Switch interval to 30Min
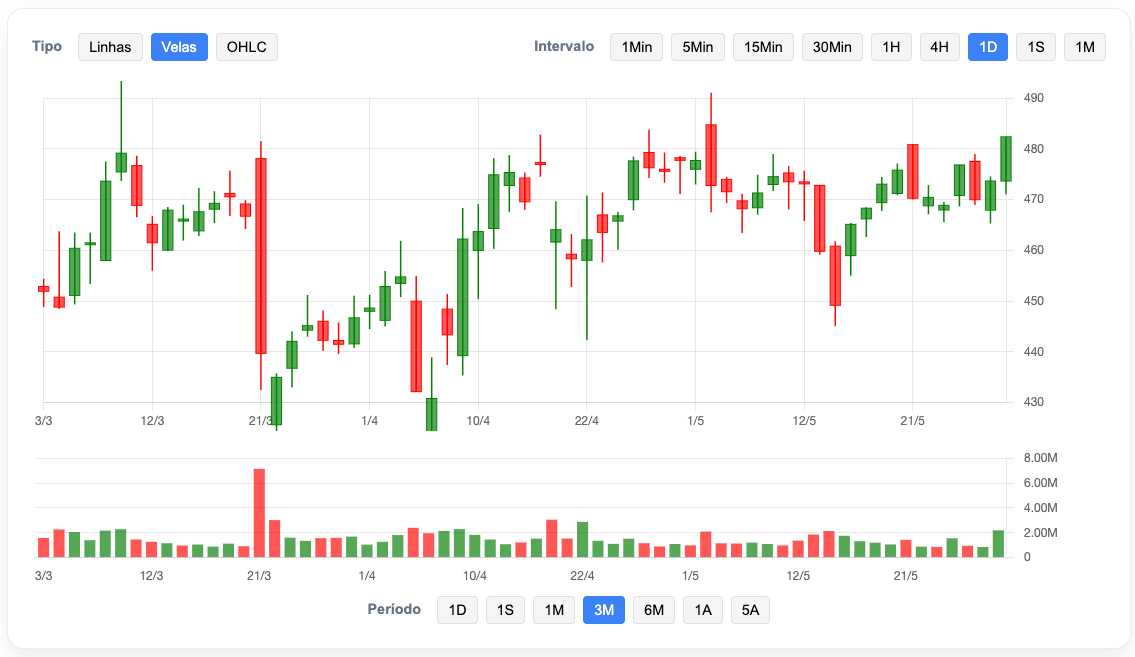 coord(832,47)
